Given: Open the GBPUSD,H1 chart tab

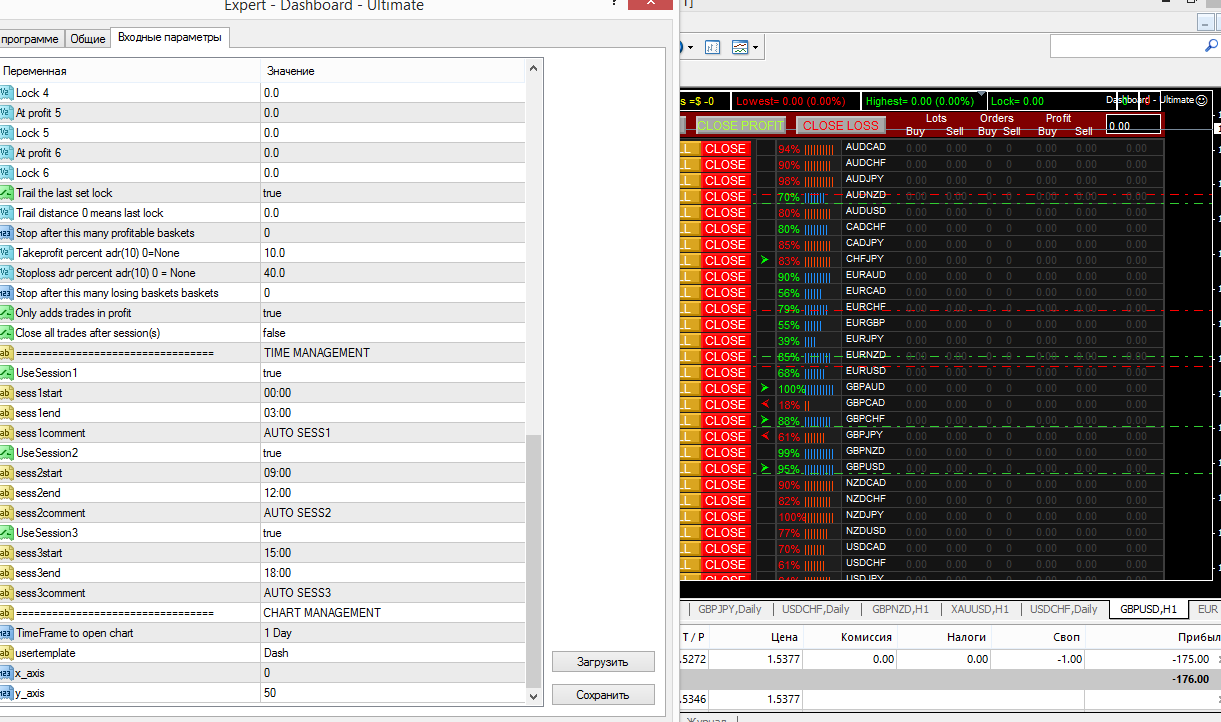Looking at the screenshot, I should [x=1148, y=609].
